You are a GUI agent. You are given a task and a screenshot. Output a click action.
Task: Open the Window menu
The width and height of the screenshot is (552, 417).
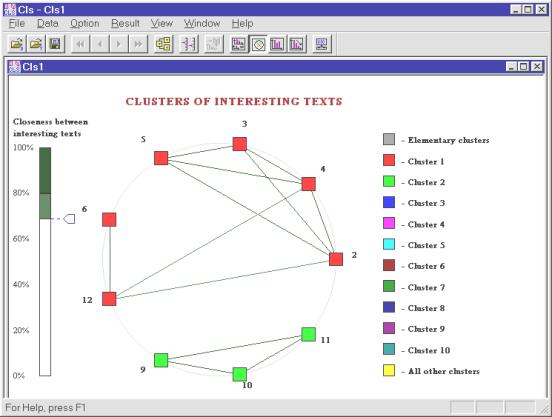pos(202,24)
